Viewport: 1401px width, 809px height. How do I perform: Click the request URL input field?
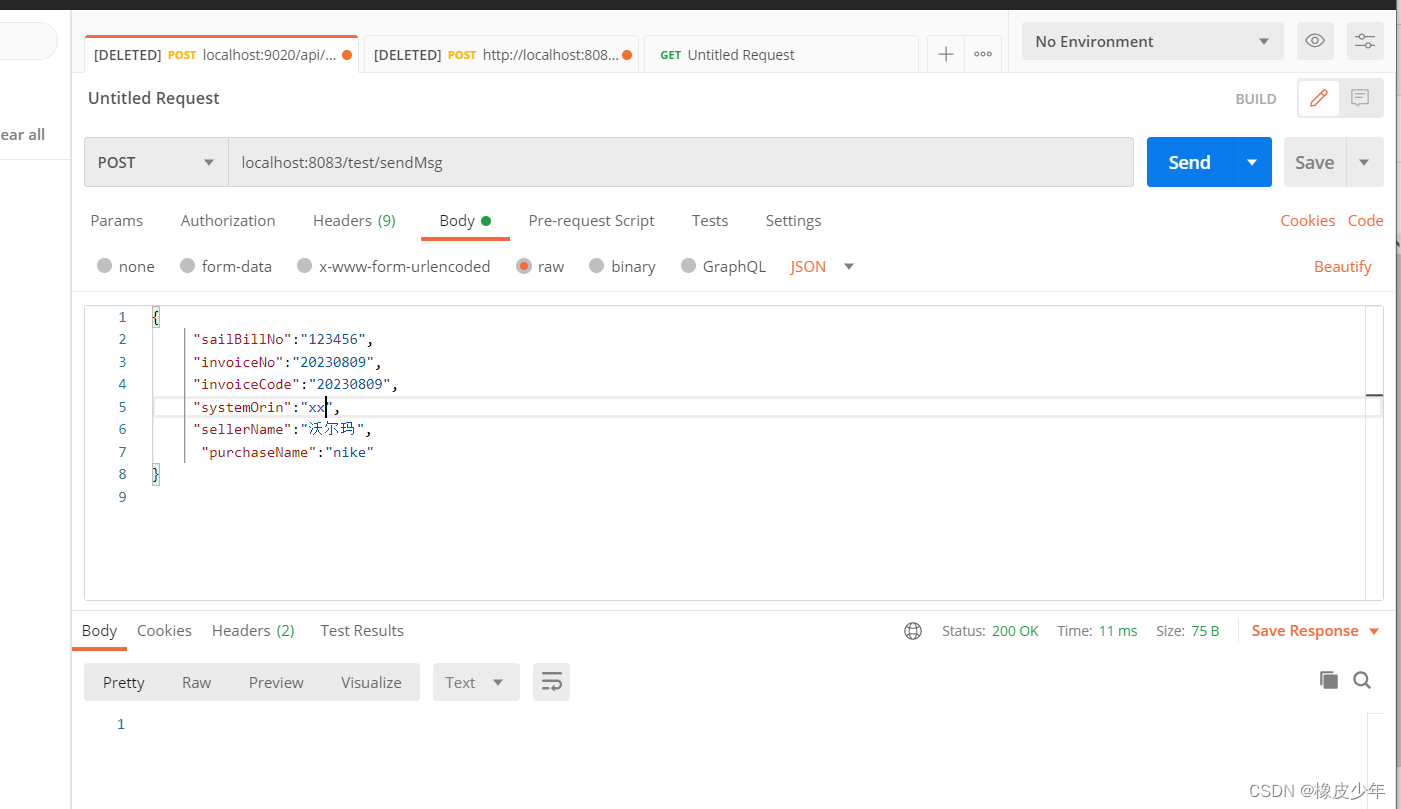click(681, 162)
